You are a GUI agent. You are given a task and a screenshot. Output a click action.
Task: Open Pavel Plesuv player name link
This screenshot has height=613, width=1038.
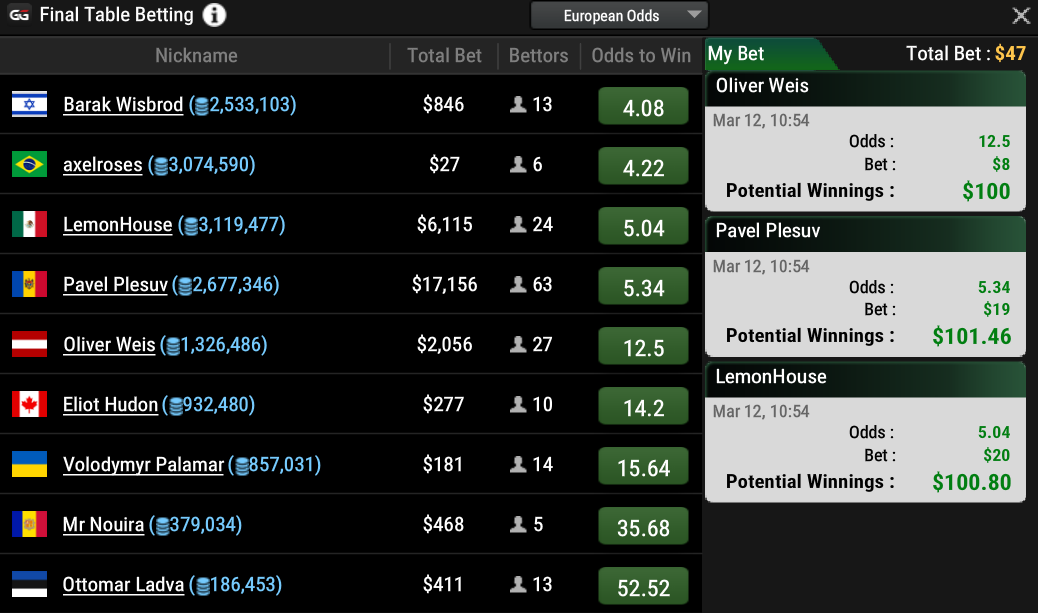(115, 285)
